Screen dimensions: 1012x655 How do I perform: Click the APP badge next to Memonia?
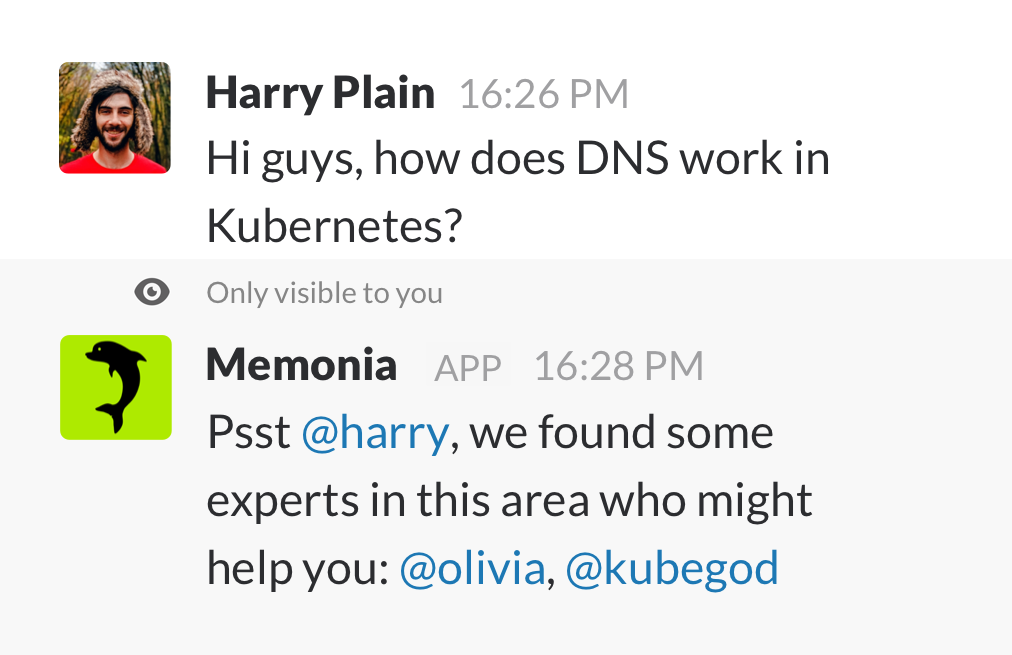coord(466,367)
